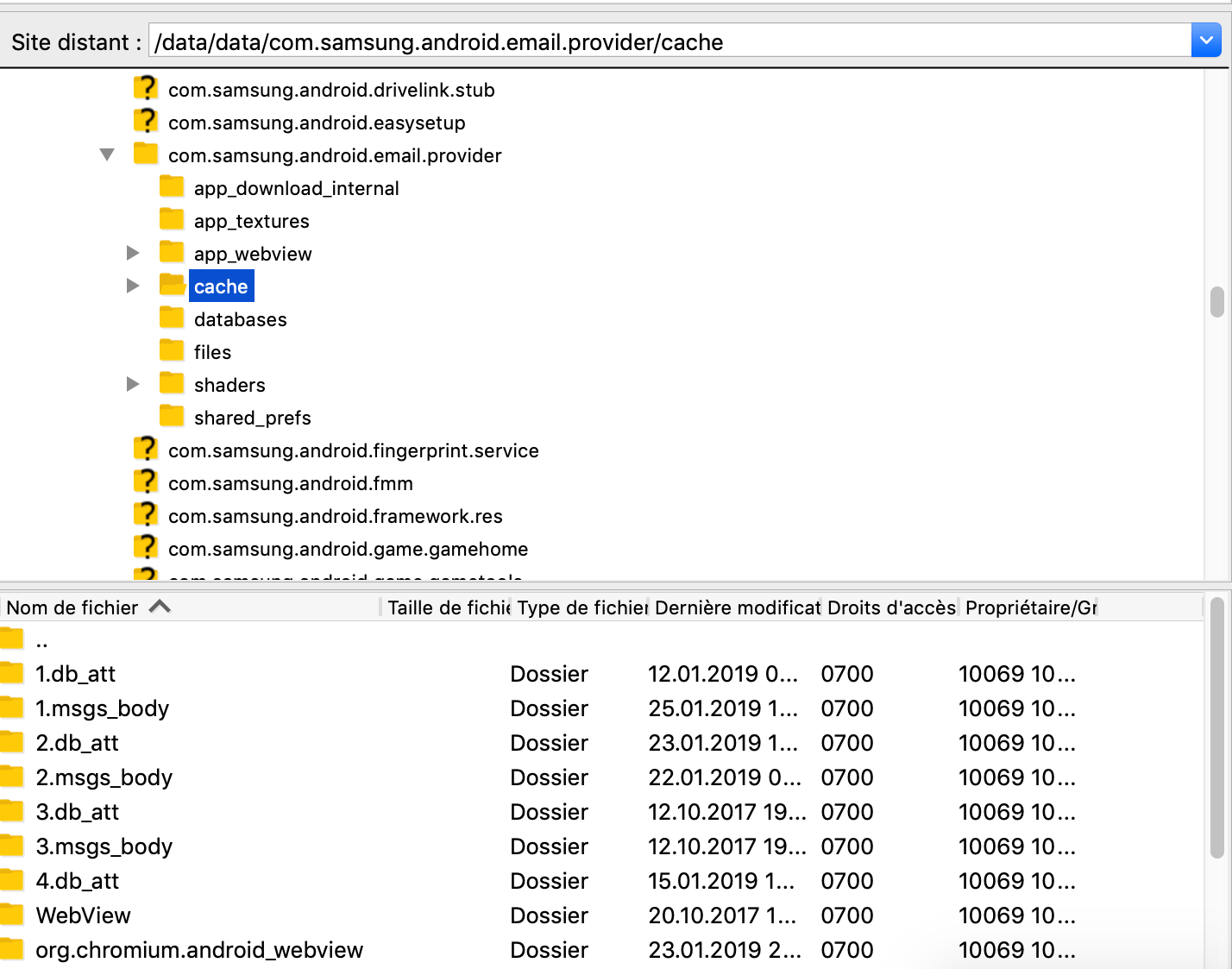Select 2.msgs_body in the file list
The image size is (1232, 969).
coord(104,777)
